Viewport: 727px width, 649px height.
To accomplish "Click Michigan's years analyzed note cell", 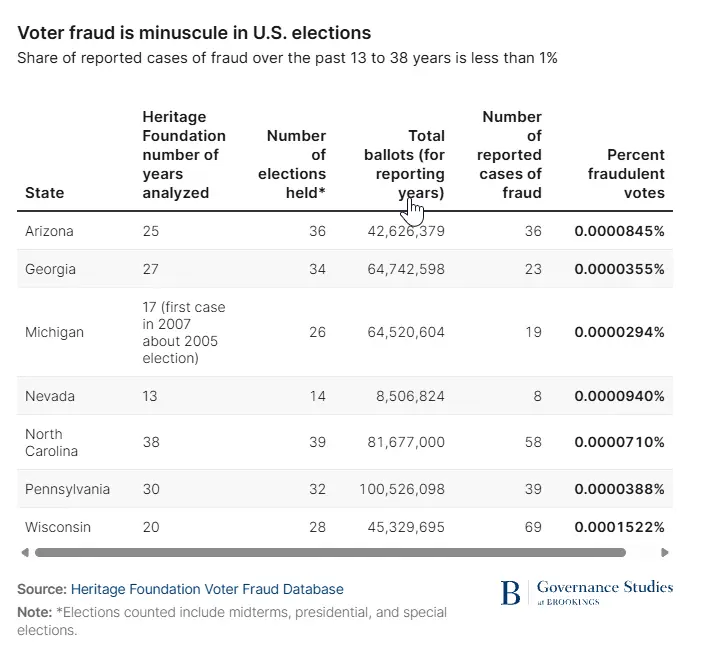I will 184,332.
